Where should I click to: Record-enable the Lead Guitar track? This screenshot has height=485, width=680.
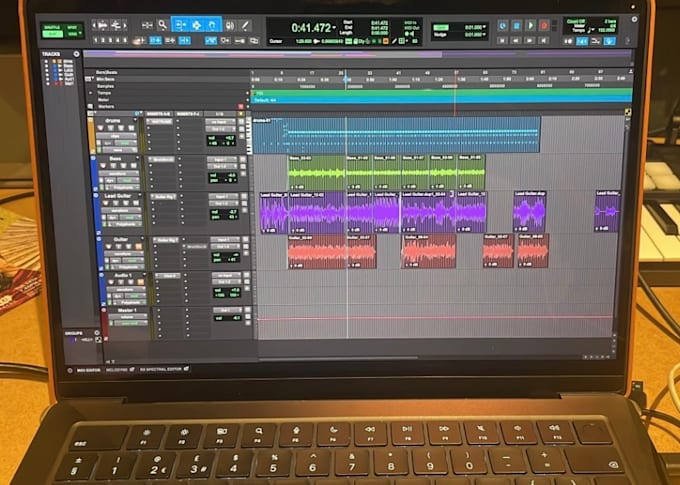tap(105, 203)
